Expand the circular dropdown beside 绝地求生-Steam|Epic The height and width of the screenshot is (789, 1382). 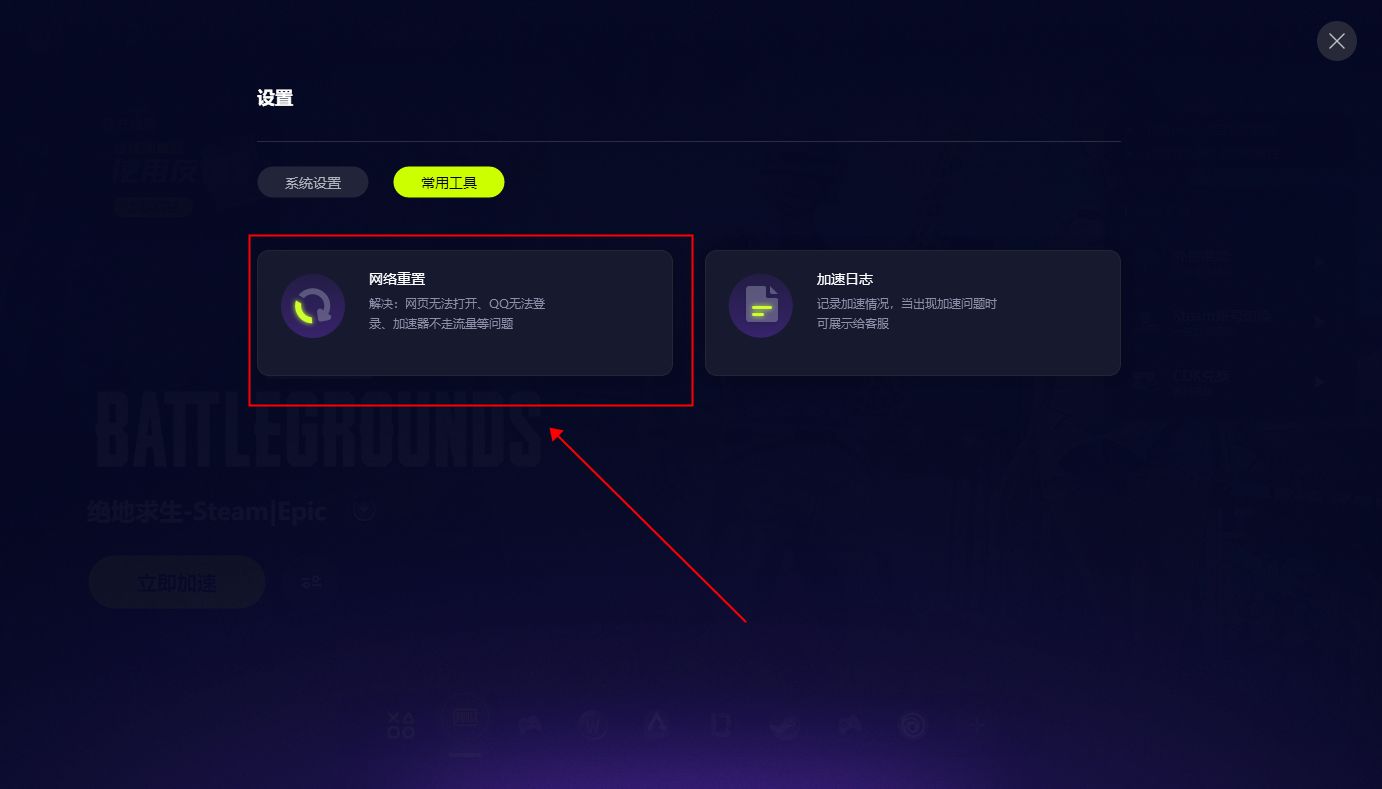365,511
